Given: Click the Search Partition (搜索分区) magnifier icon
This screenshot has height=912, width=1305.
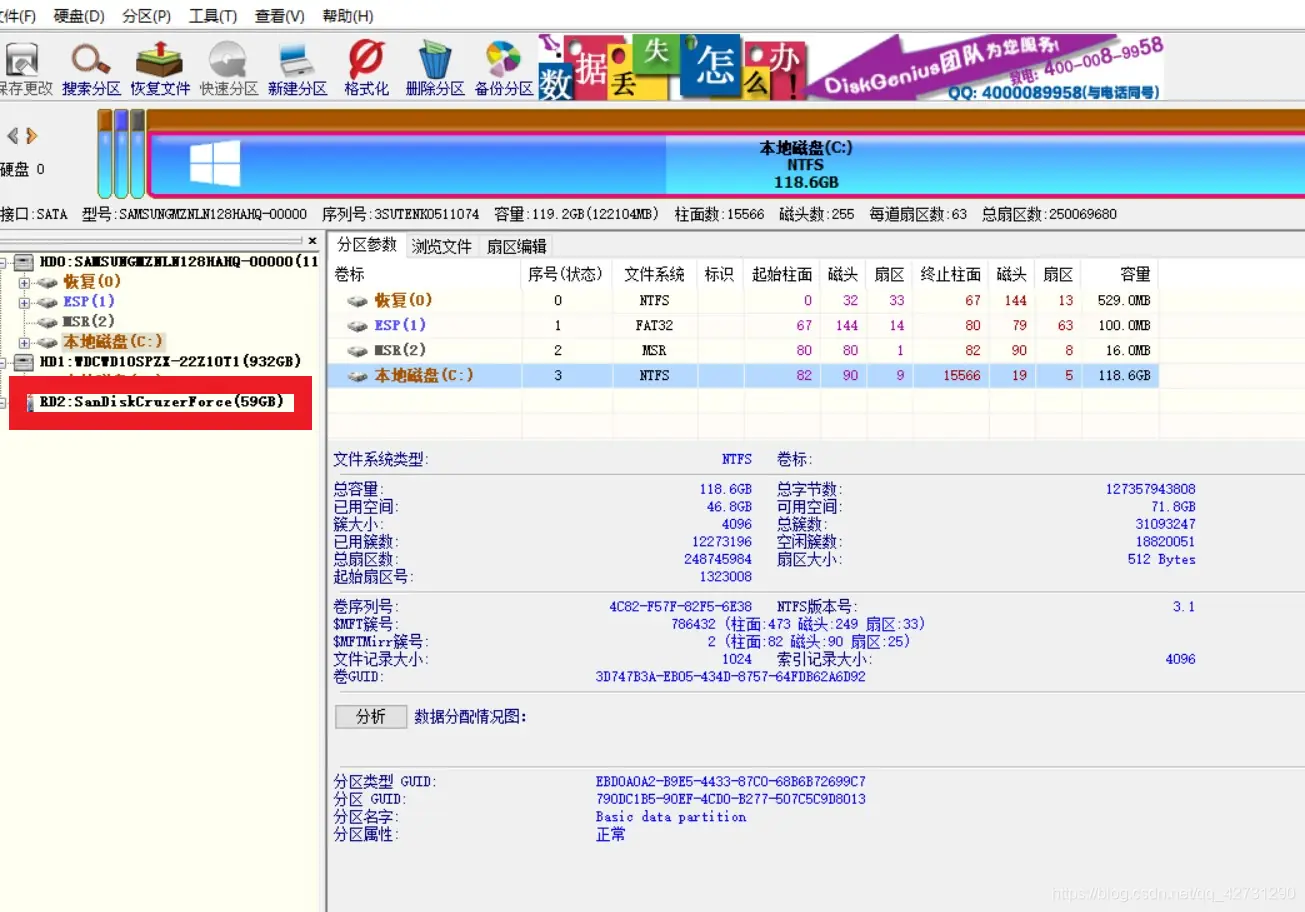Looking at the screenshot, I should 91,60.
